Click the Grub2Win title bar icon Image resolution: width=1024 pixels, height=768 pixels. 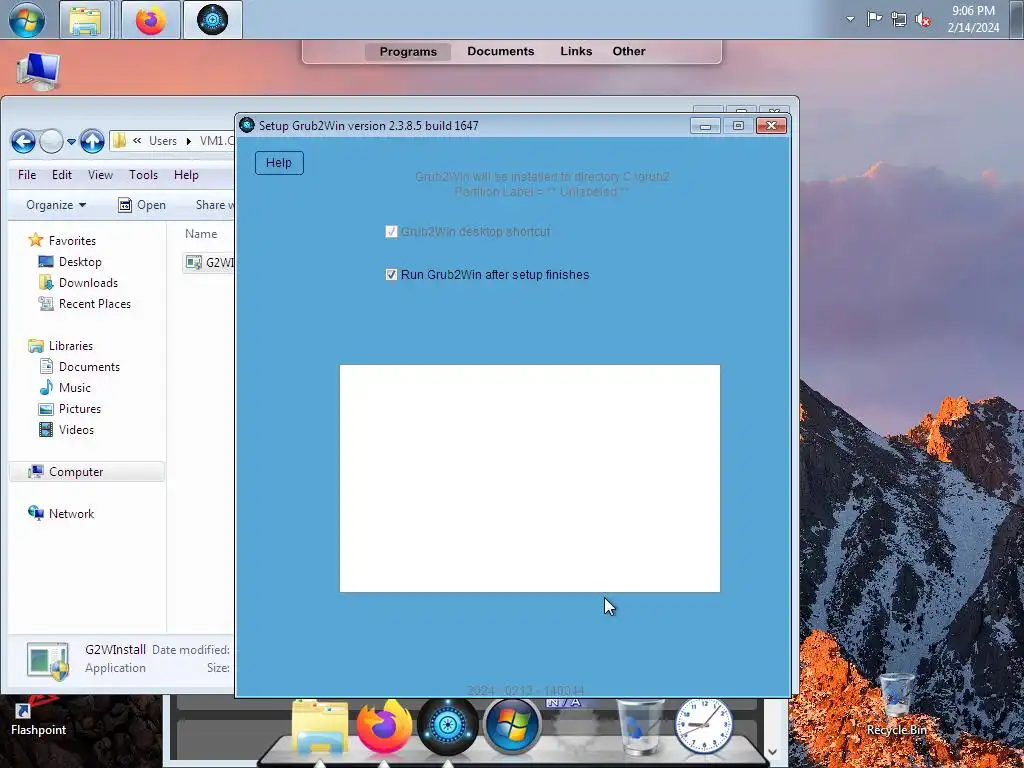coord(247,125)
